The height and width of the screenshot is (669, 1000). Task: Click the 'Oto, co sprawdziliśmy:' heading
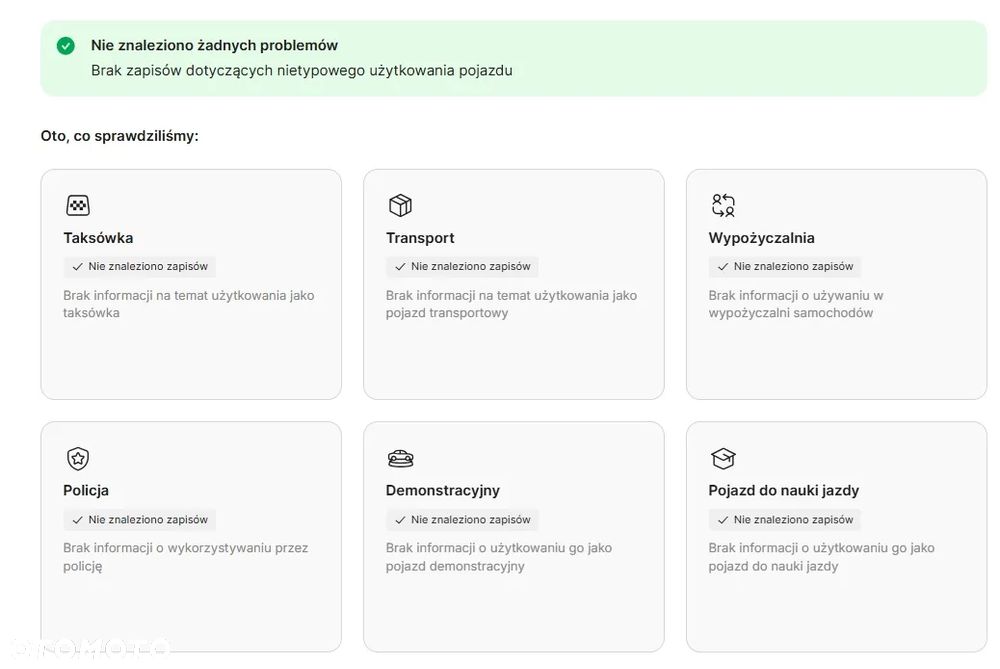[119, 136]
